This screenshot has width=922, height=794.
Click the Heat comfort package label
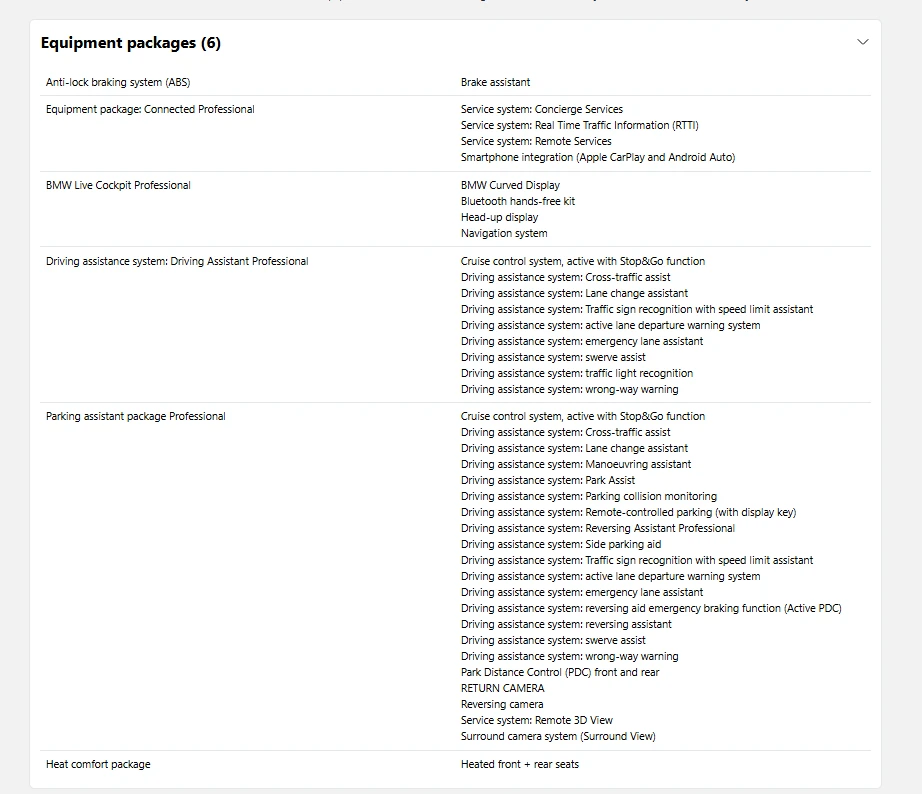[98, 765]
